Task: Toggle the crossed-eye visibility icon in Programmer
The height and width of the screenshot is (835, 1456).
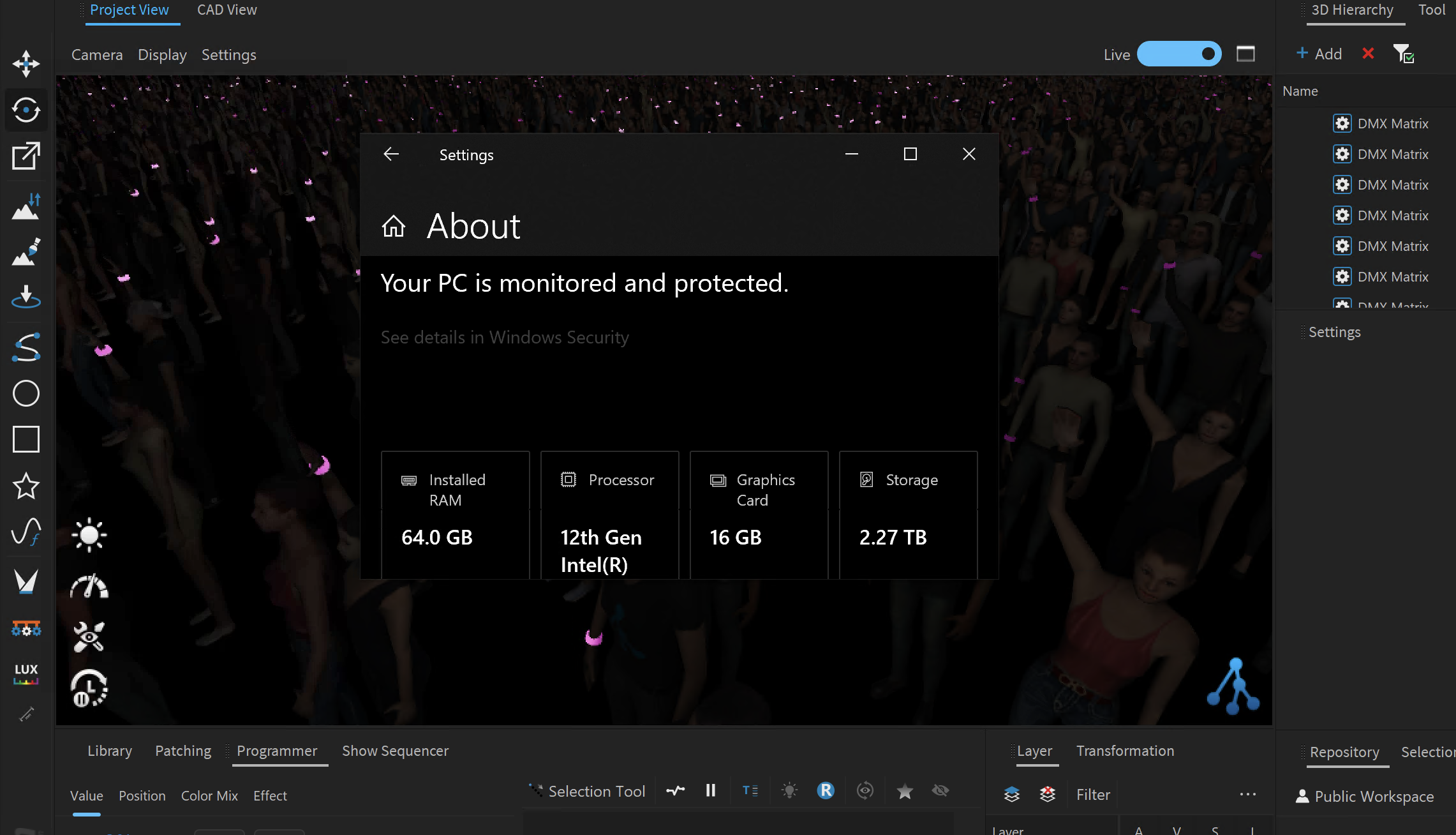Action: click(940, 791)
